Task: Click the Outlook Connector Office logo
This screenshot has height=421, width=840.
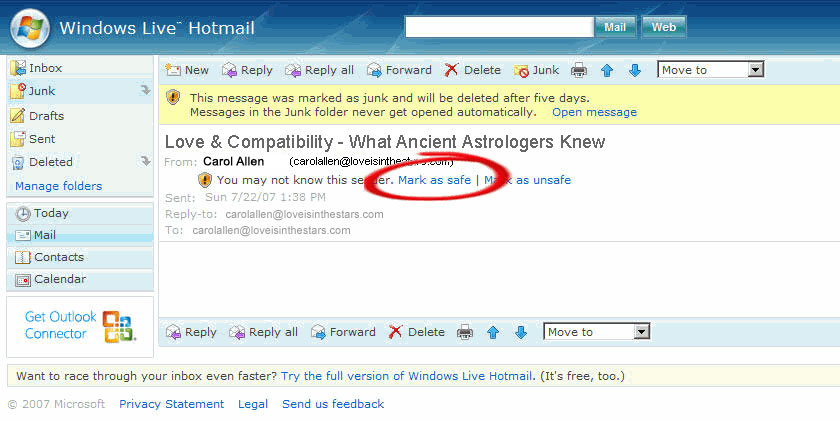Action: pyautogui.click(x=118, y=326)
